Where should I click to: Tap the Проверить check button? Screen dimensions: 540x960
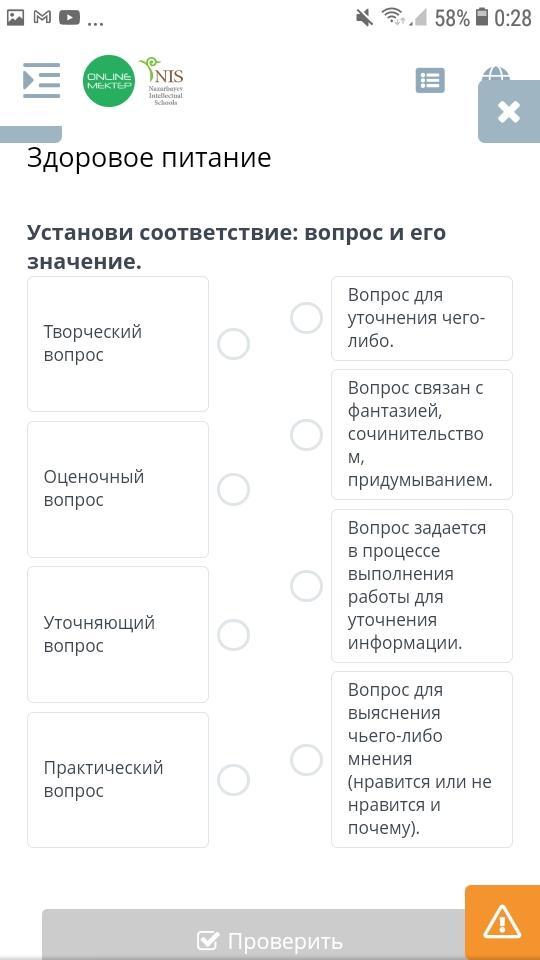click(x=269, y=935)
